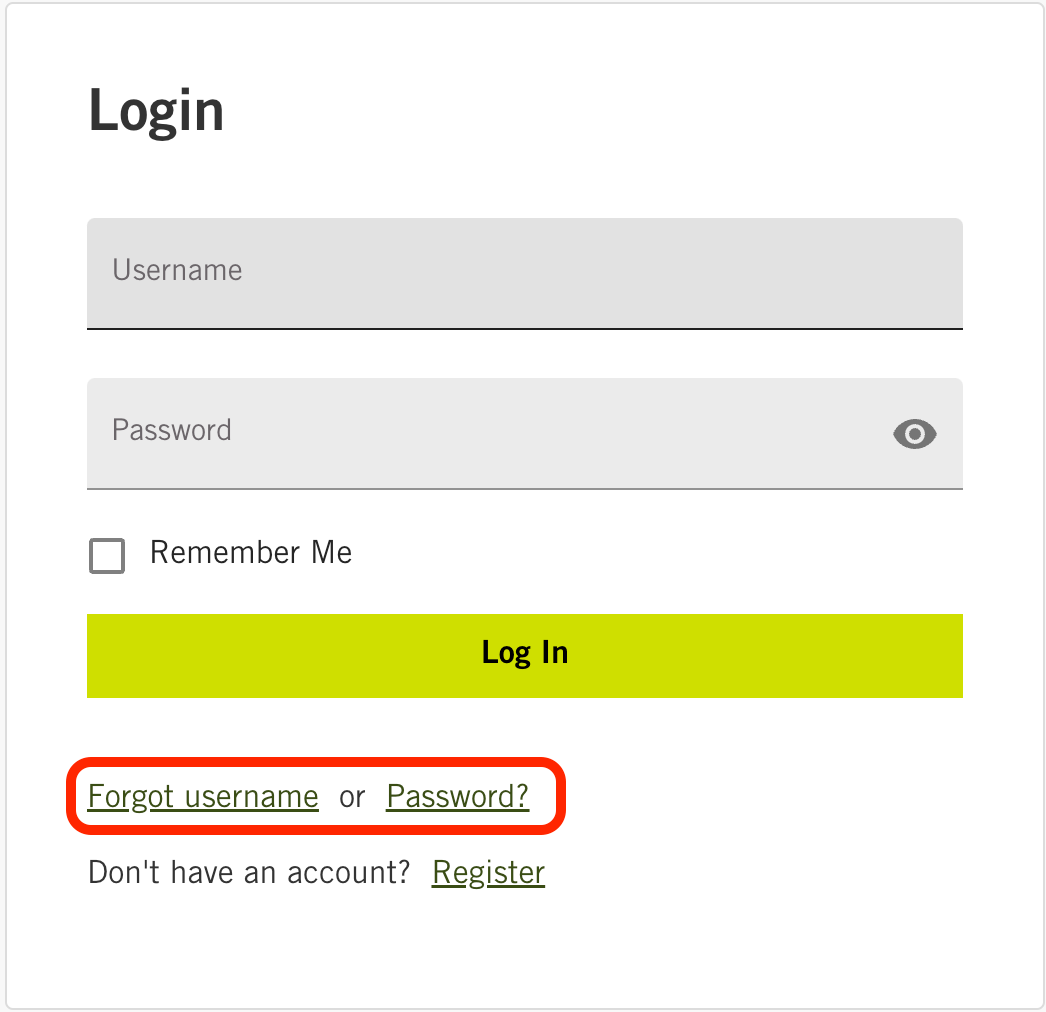Focus the Password input field
Screen dimensions: 1046x1012
524,434
